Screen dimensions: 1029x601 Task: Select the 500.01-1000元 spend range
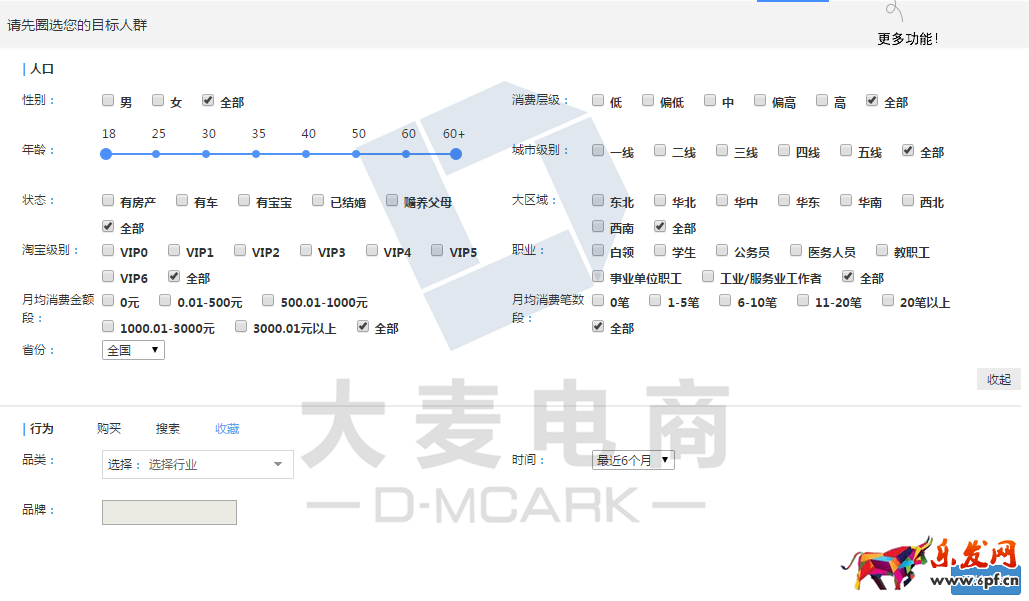pyautogui.click(x=268, y=300)
